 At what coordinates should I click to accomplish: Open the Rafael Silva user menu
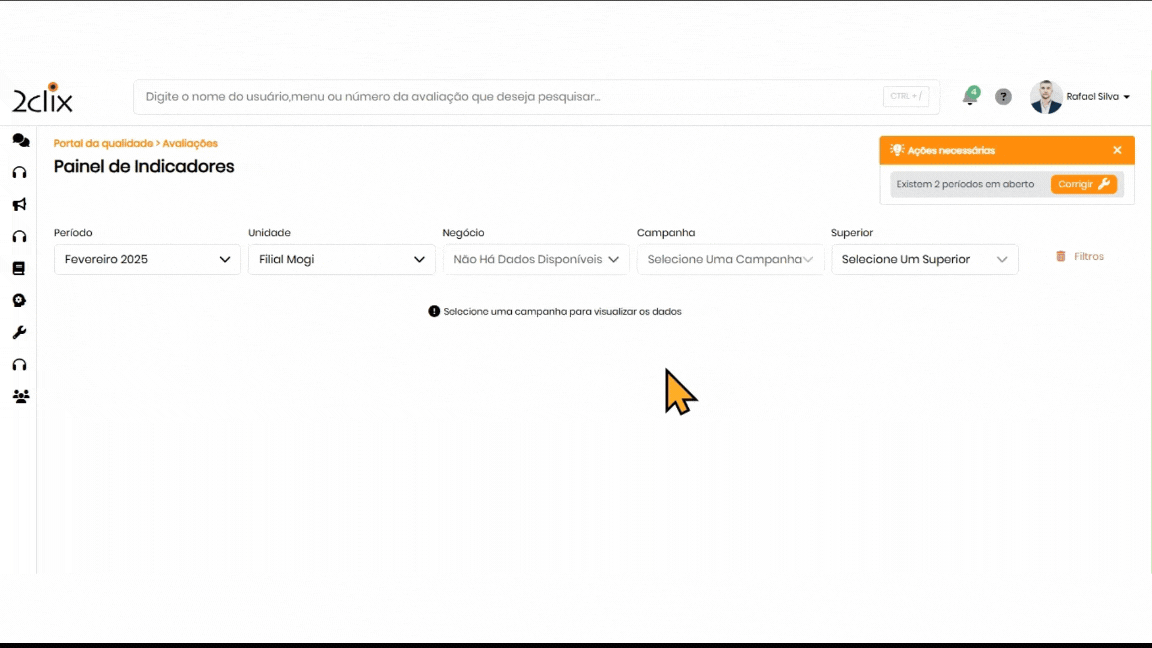(x=1081, y=97)
